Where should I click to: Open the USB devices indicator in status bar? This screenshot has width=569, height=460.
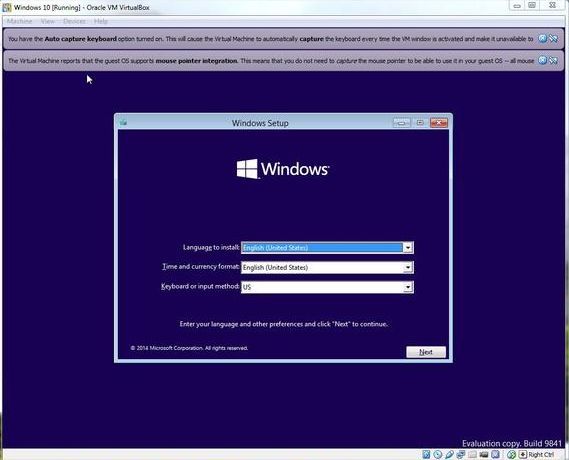450,455
